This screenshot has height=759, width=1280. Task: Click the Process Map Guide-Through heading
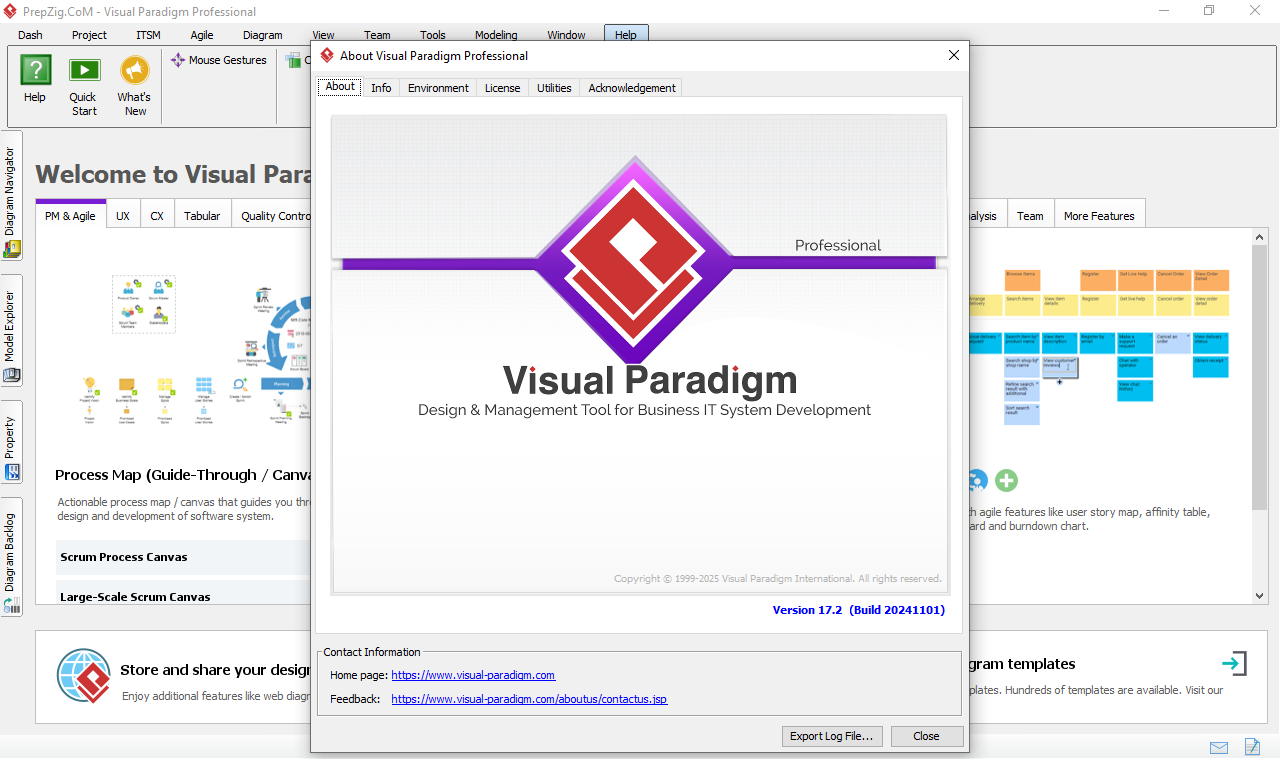click(183, 475)
